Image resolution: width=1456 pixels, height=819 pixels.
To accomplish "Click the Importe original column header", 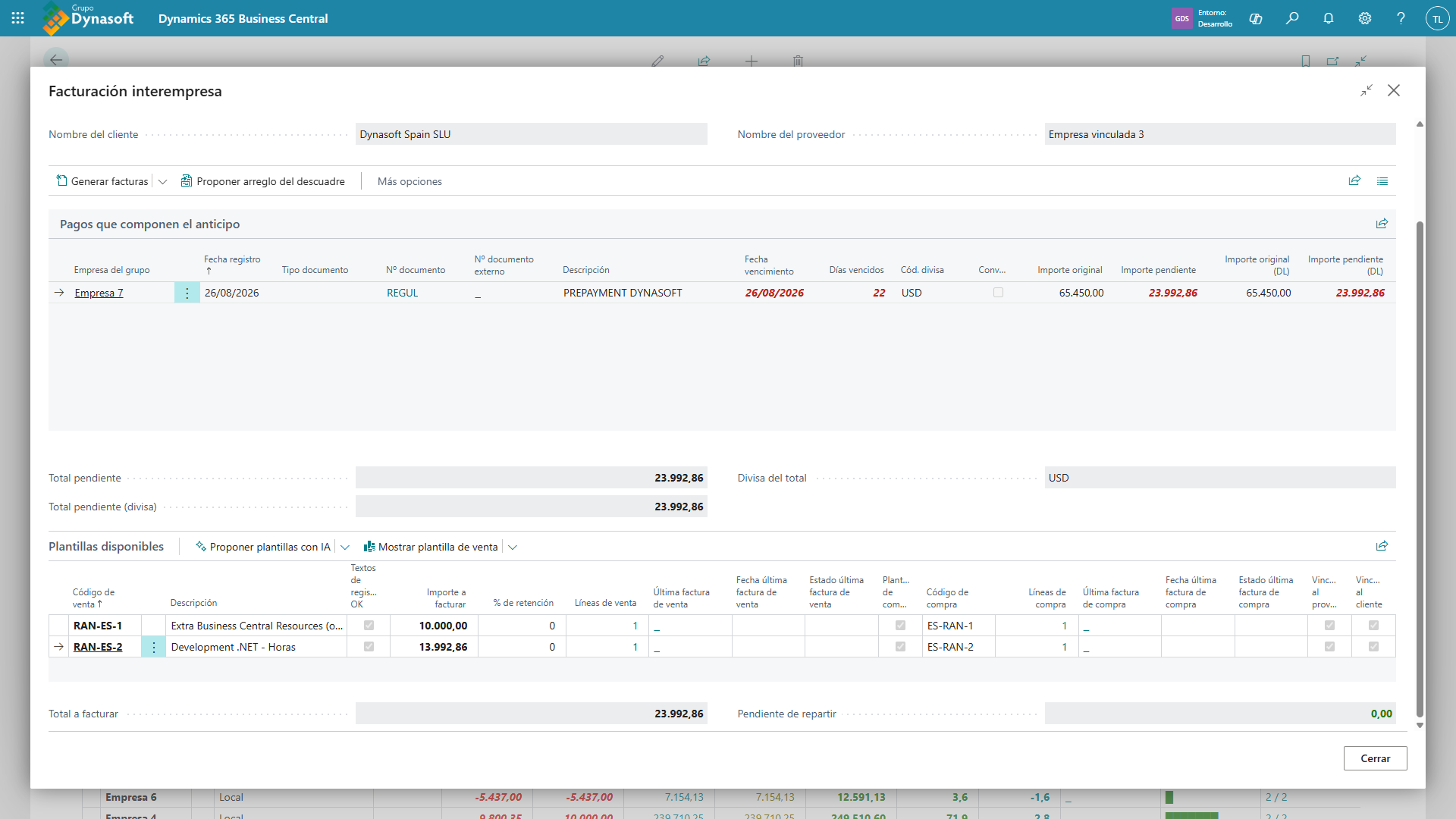I will point(1070,270).
